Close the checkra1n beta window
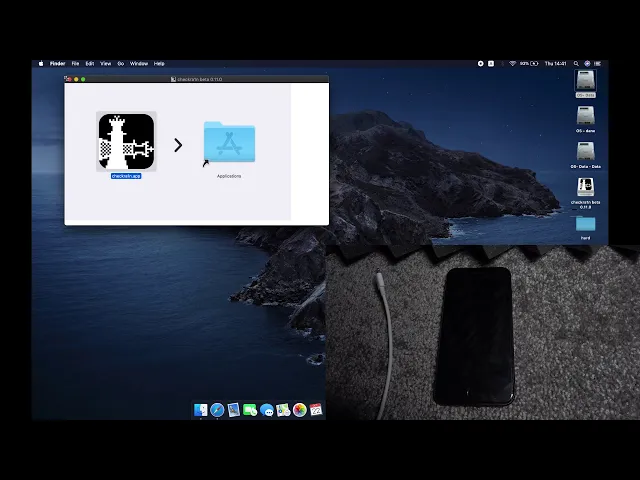The width and height of the screenshot is (640, 480). pyautogui.click(x=69, y=79)
